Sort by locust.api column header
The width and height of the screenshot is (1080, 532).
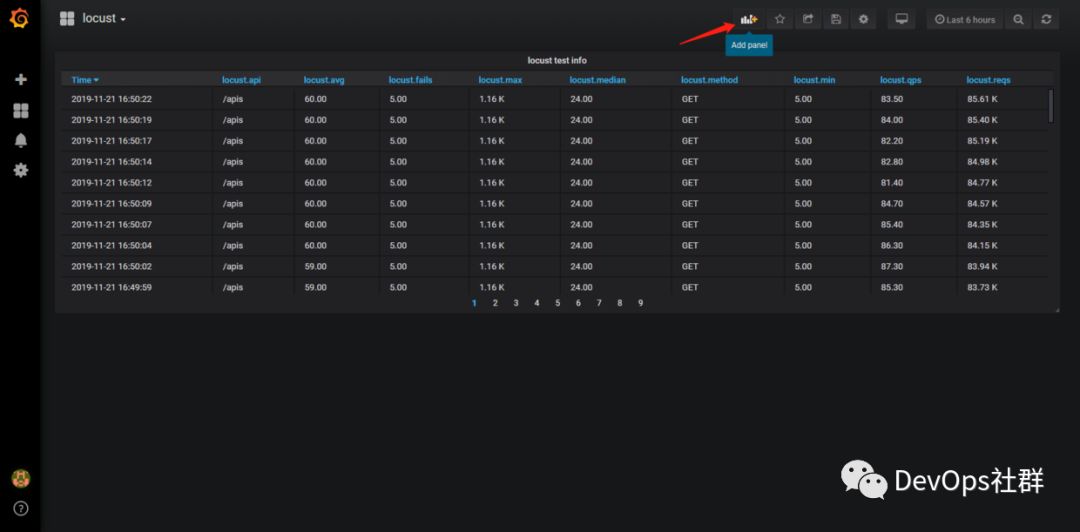(241, 80)
